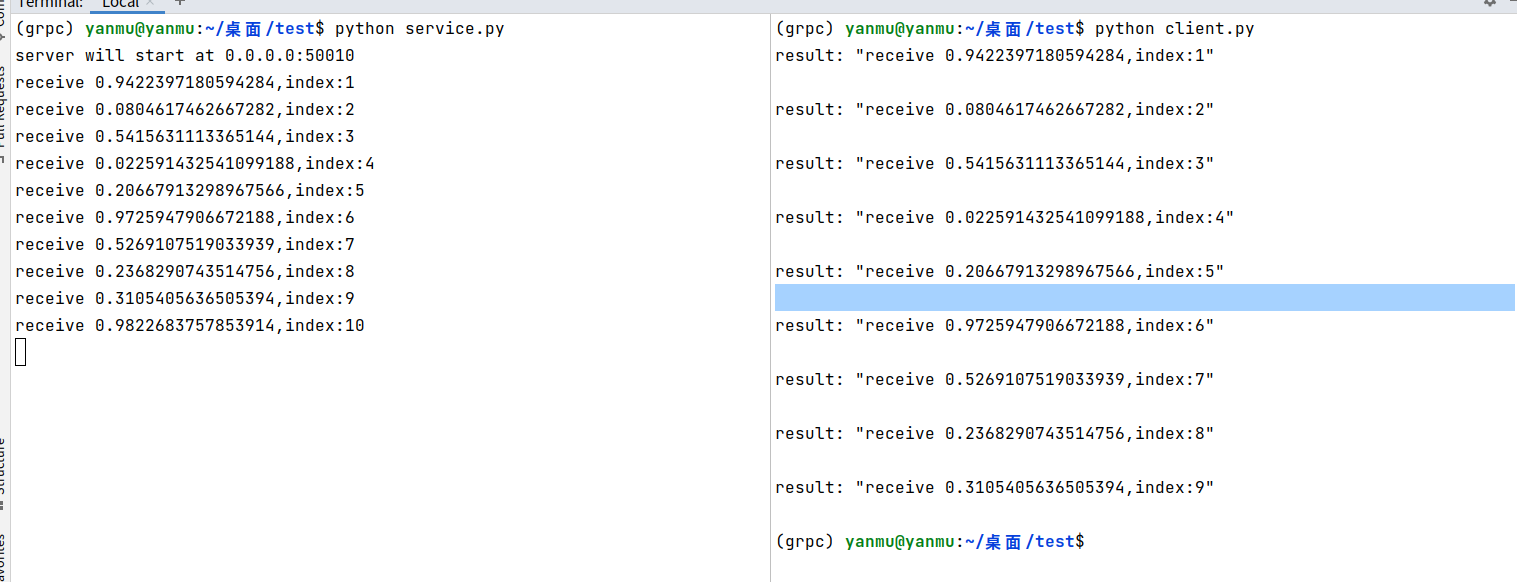Click server log line ending 'index:3'
The image size is (1517, 582).
[x=185, y=137]
